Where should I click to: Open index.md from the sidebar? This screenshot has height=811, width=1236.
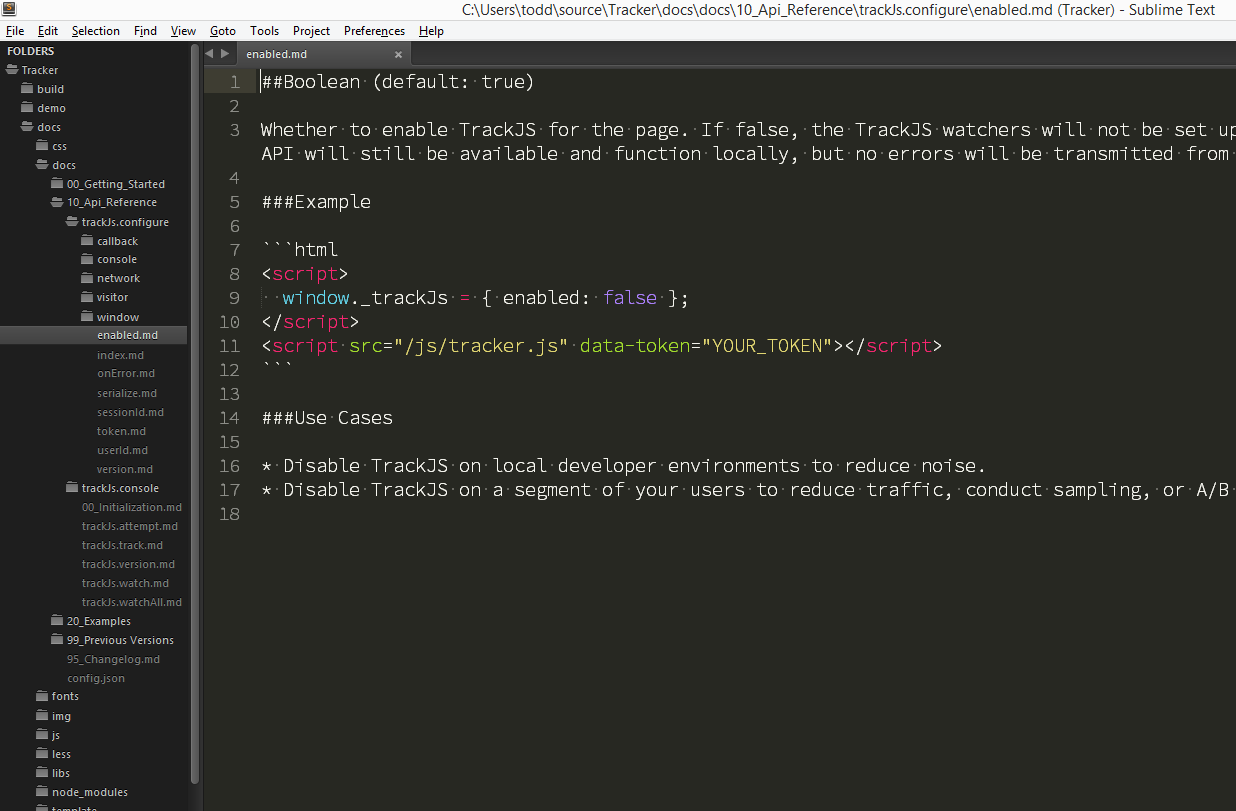[120, 355]
